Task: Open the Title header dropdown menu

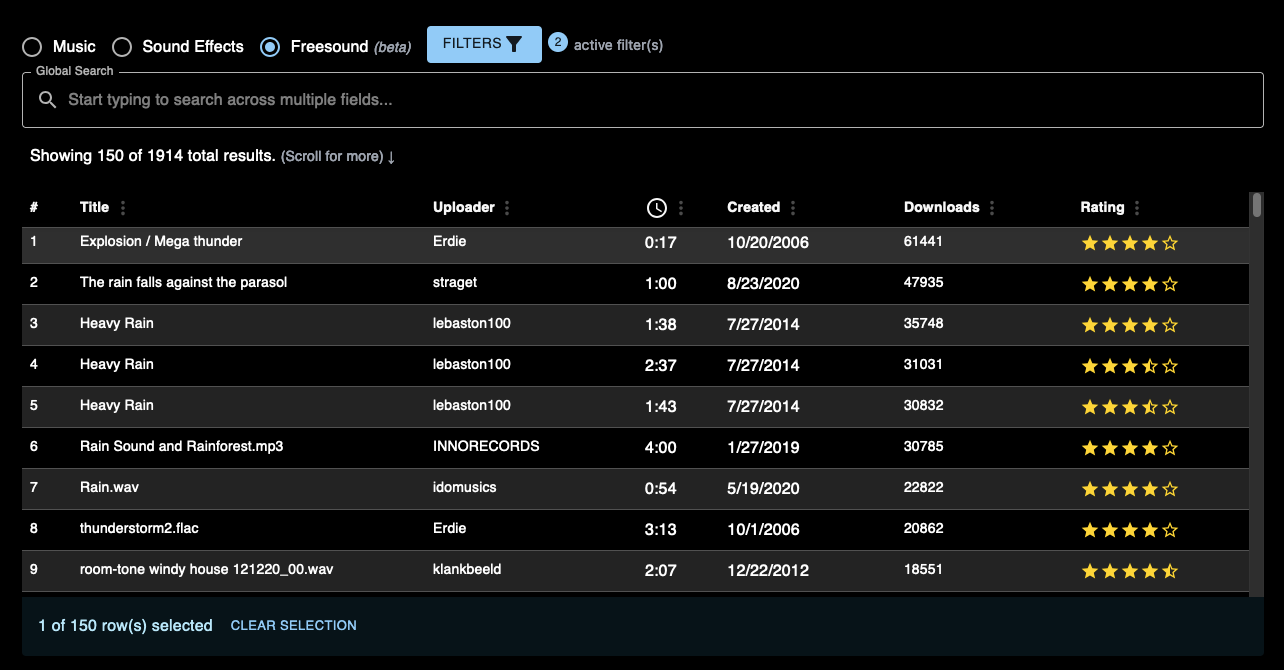Action: [123, 207]
